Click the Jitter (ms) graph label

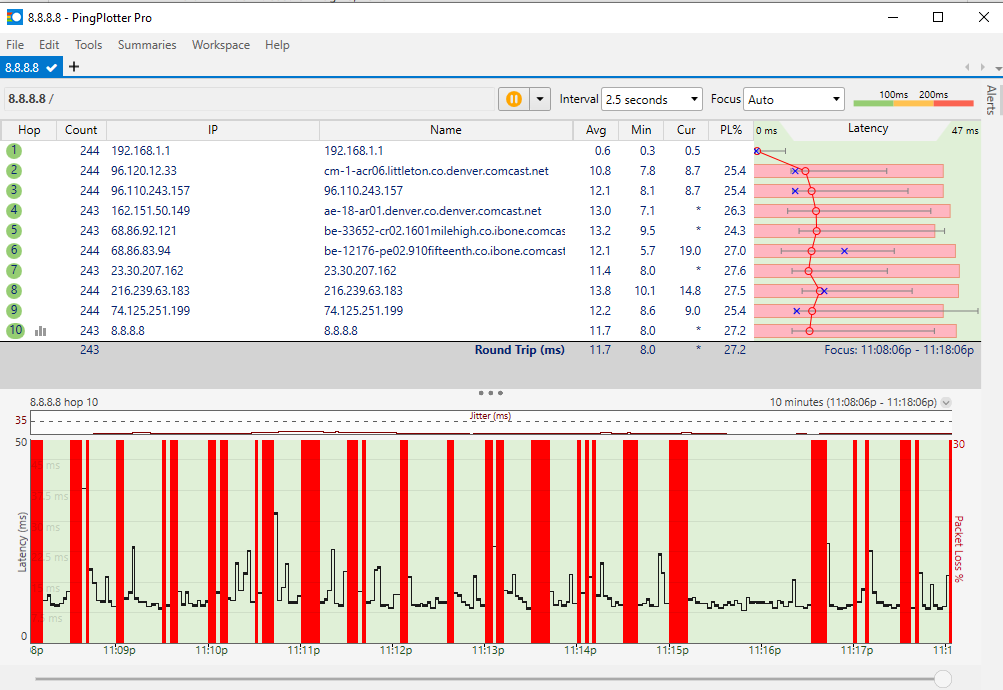point(490,416)
